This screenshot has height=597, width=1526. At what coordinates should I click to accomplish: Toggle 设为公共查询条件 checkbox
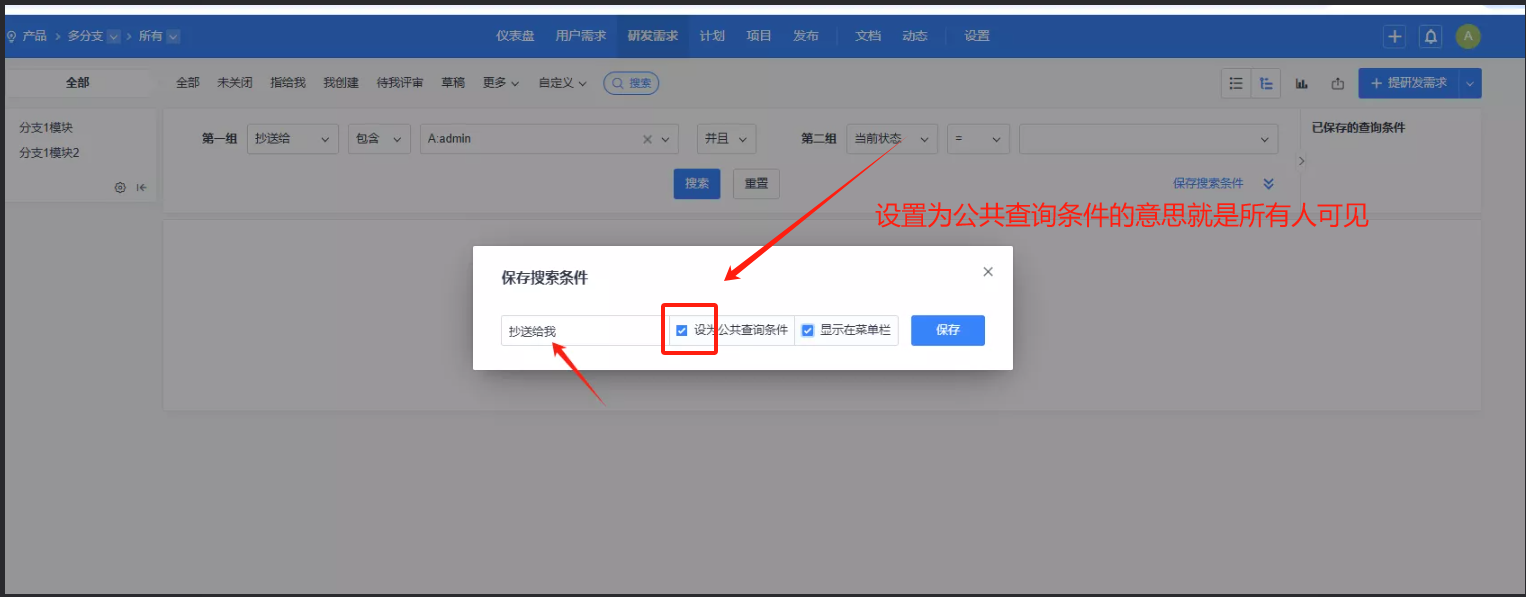[682, 330]
